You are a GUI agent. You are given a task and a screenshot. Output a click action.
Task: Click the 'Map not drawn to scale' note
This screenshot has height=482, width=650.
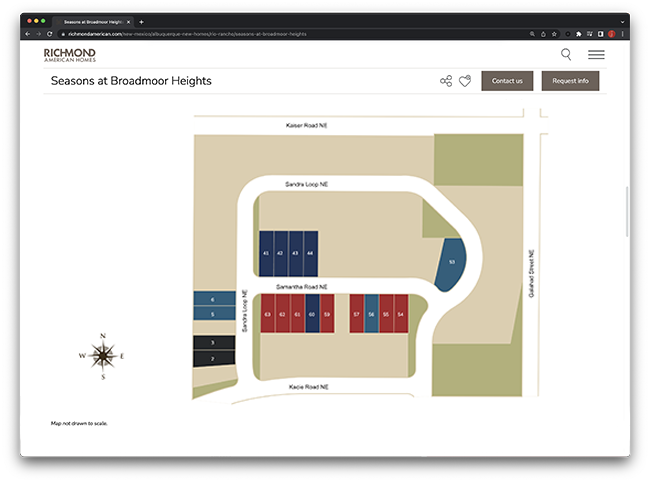point(79,423)
